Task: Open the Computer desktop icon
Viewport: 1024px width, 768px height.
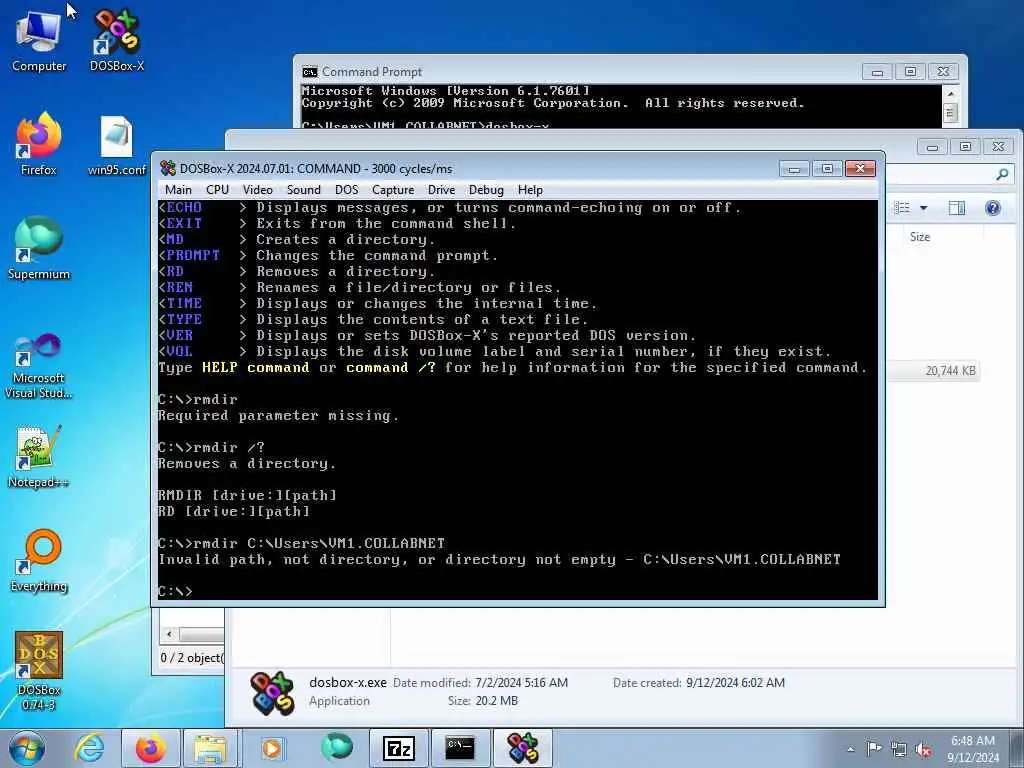Action: pos(39,41)
